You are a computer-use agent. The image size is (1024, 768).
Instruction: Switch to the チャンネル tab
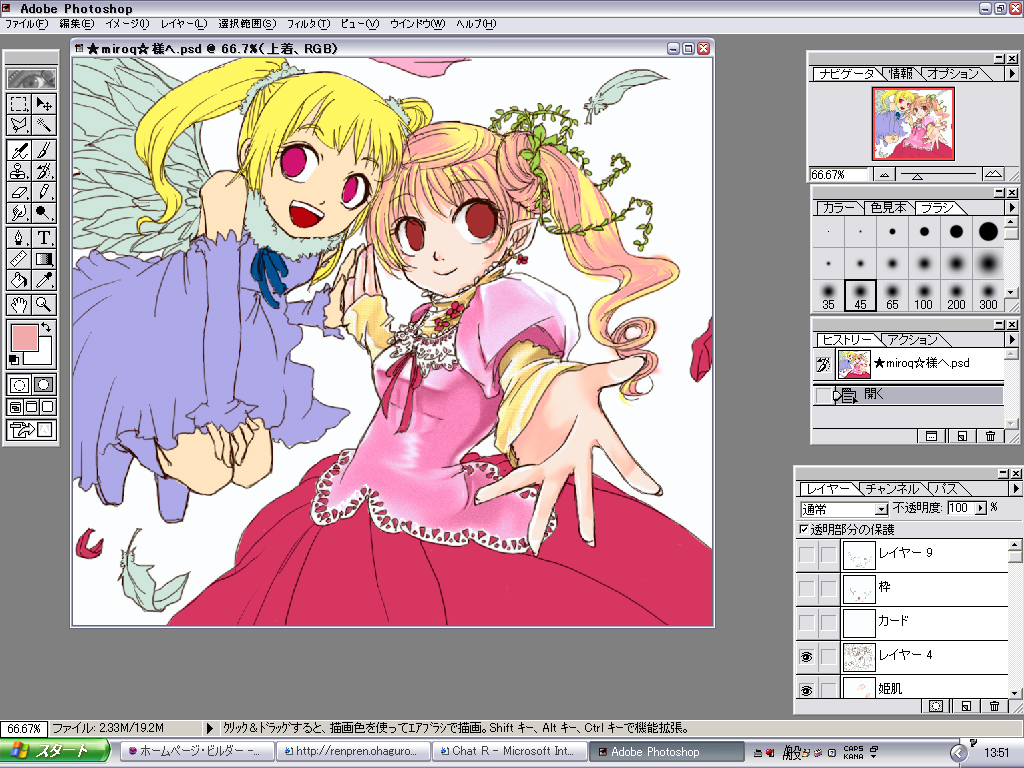coord(891,488)
